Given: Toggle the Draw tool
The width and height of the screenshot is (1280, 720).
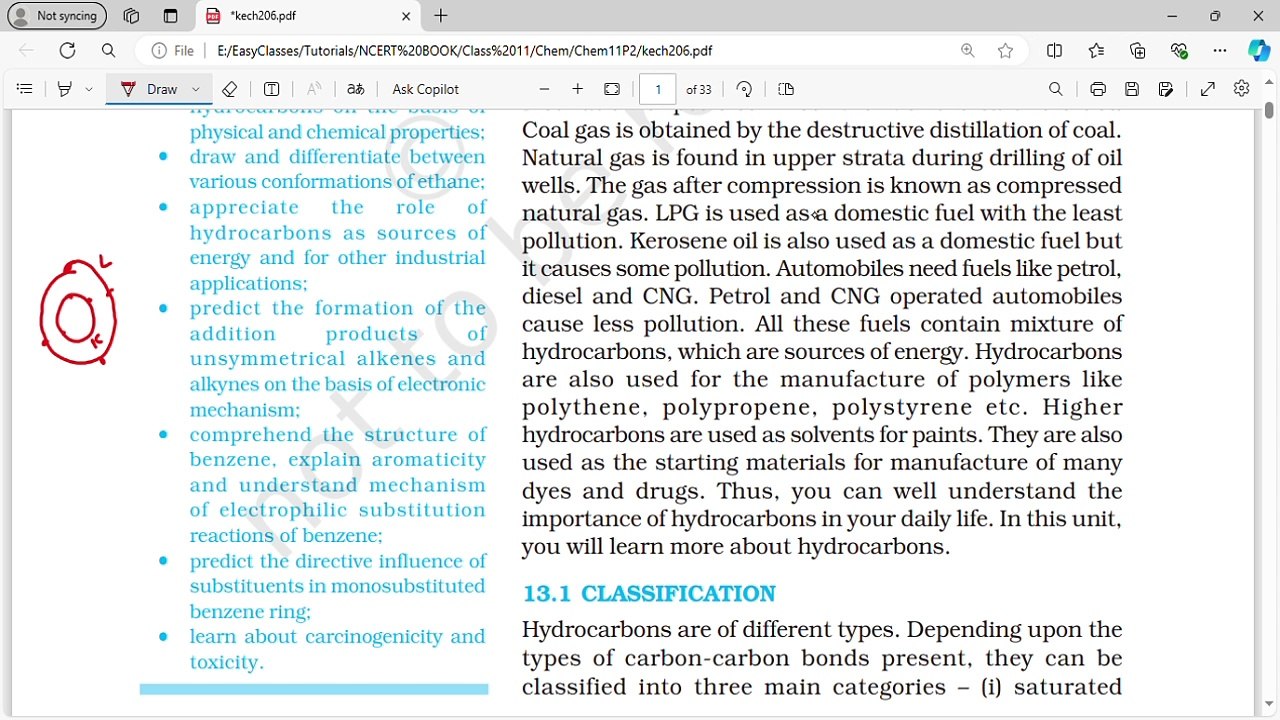Looking at the screenshot, I should point(149,89).
